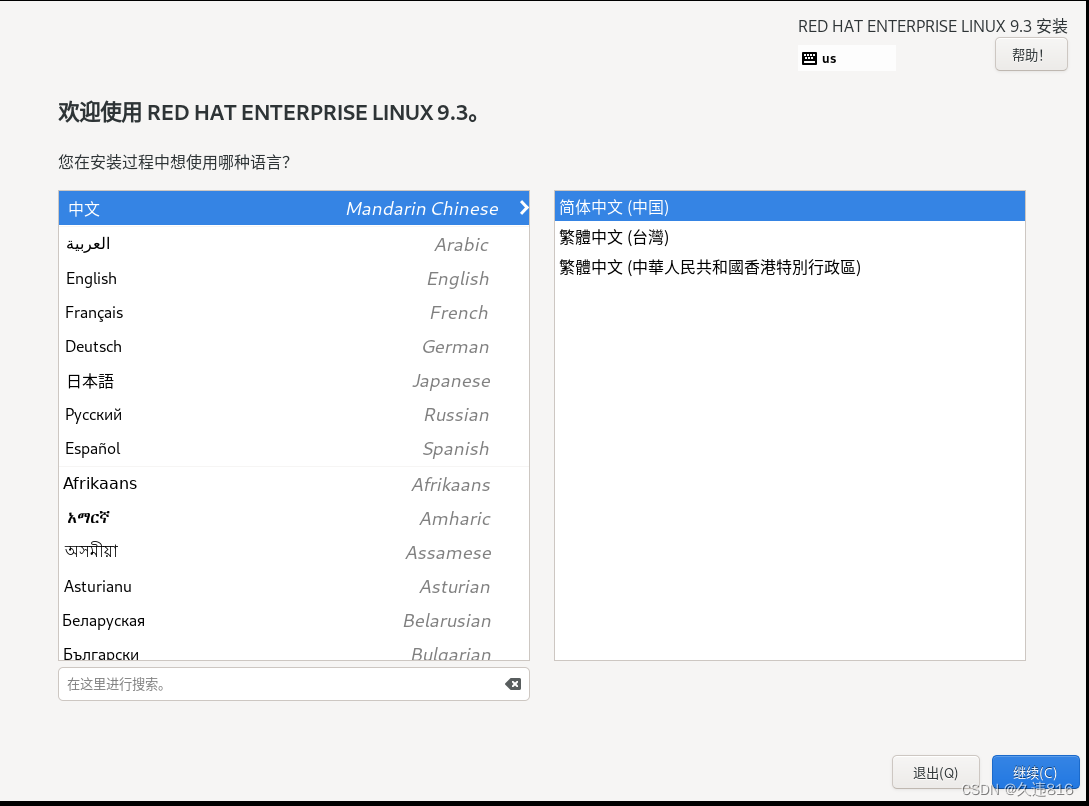Click the us keyboard layout indicator
The image size is (1089, 806).
point(847,58)
